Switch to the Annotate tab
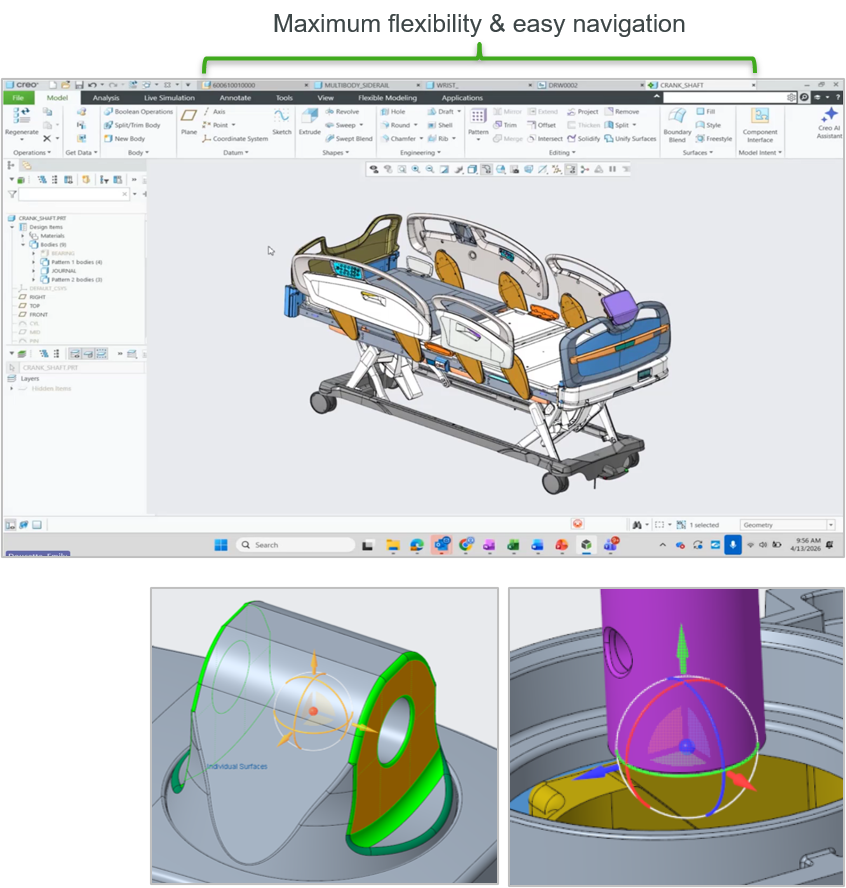Viewport: 846px width, 888px height. tap(236, 98)
